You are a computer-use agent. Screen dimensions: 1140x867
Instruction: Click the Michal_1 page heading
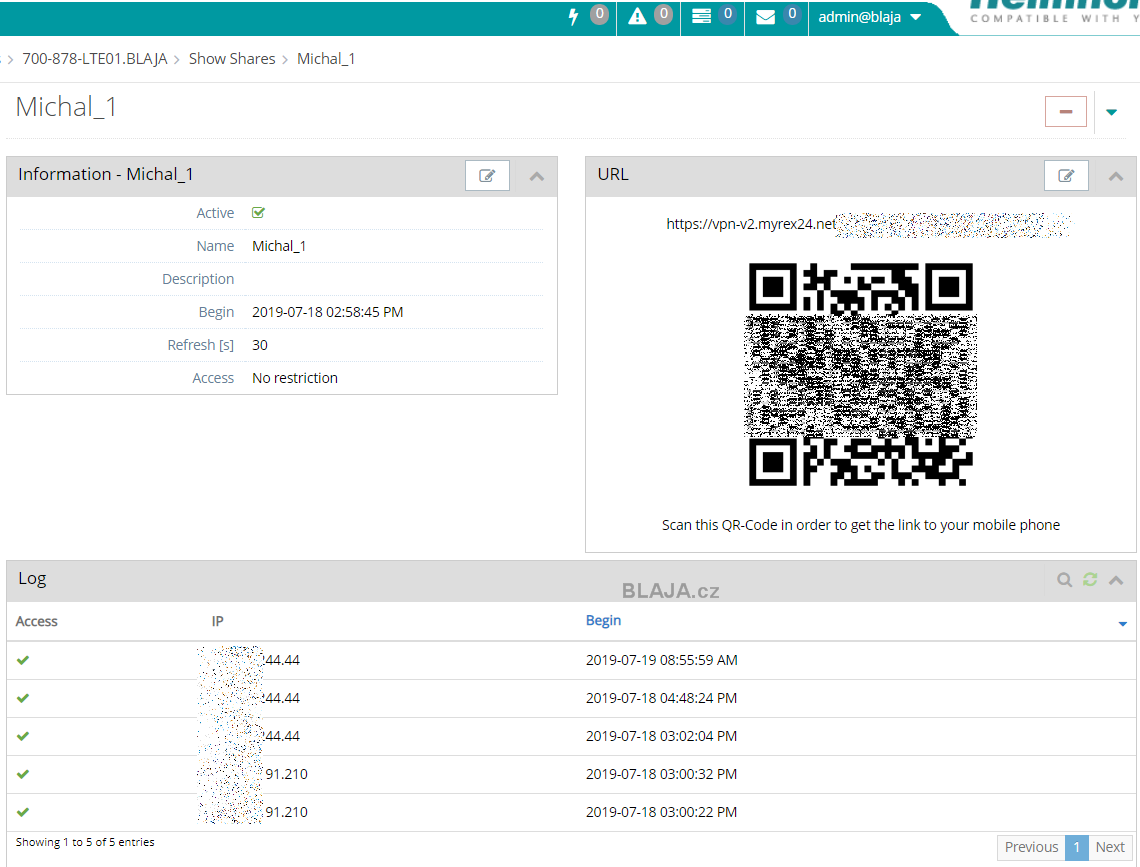66,108
